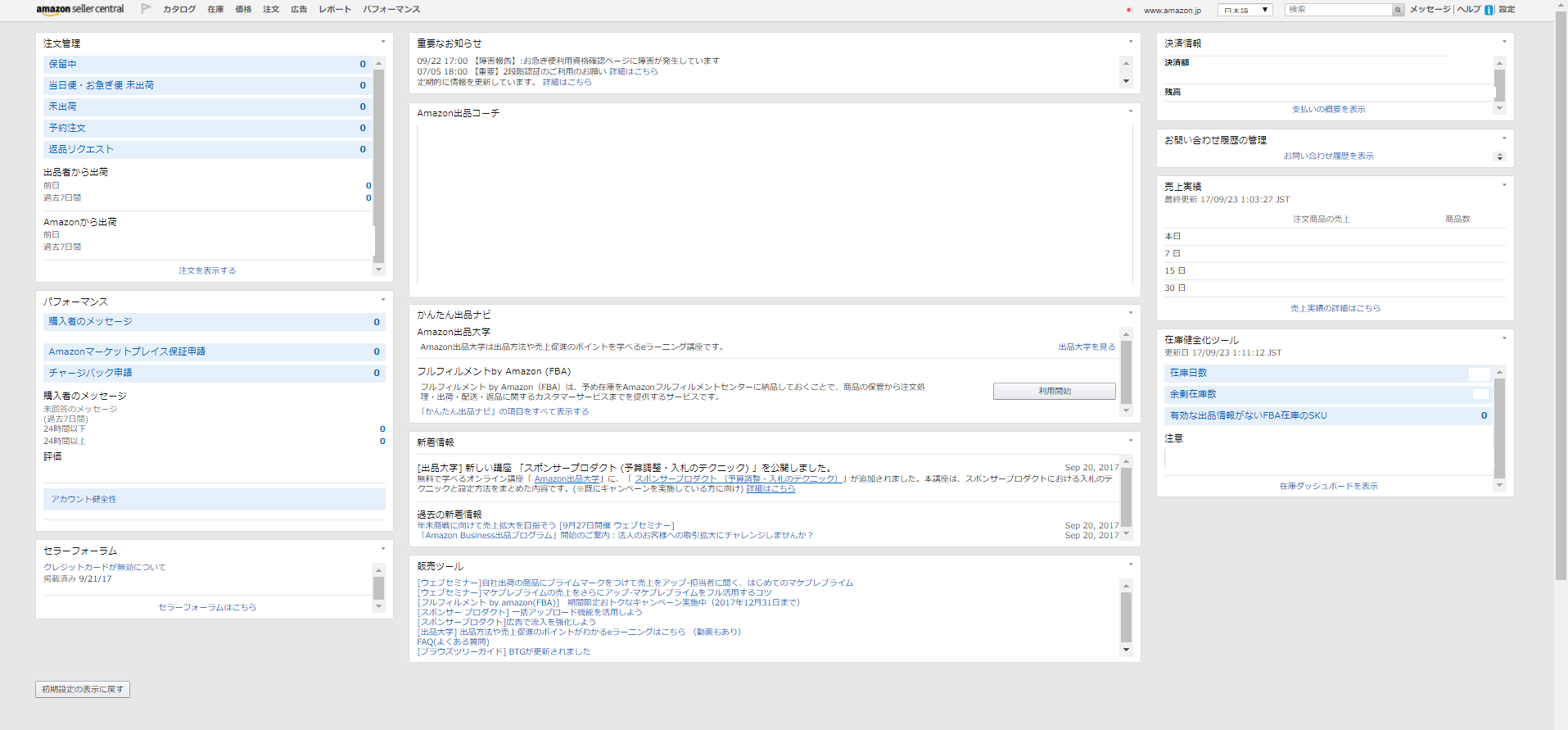
Task: Click the Amazon出品大学 link in the news text
Action: [567, 478]
